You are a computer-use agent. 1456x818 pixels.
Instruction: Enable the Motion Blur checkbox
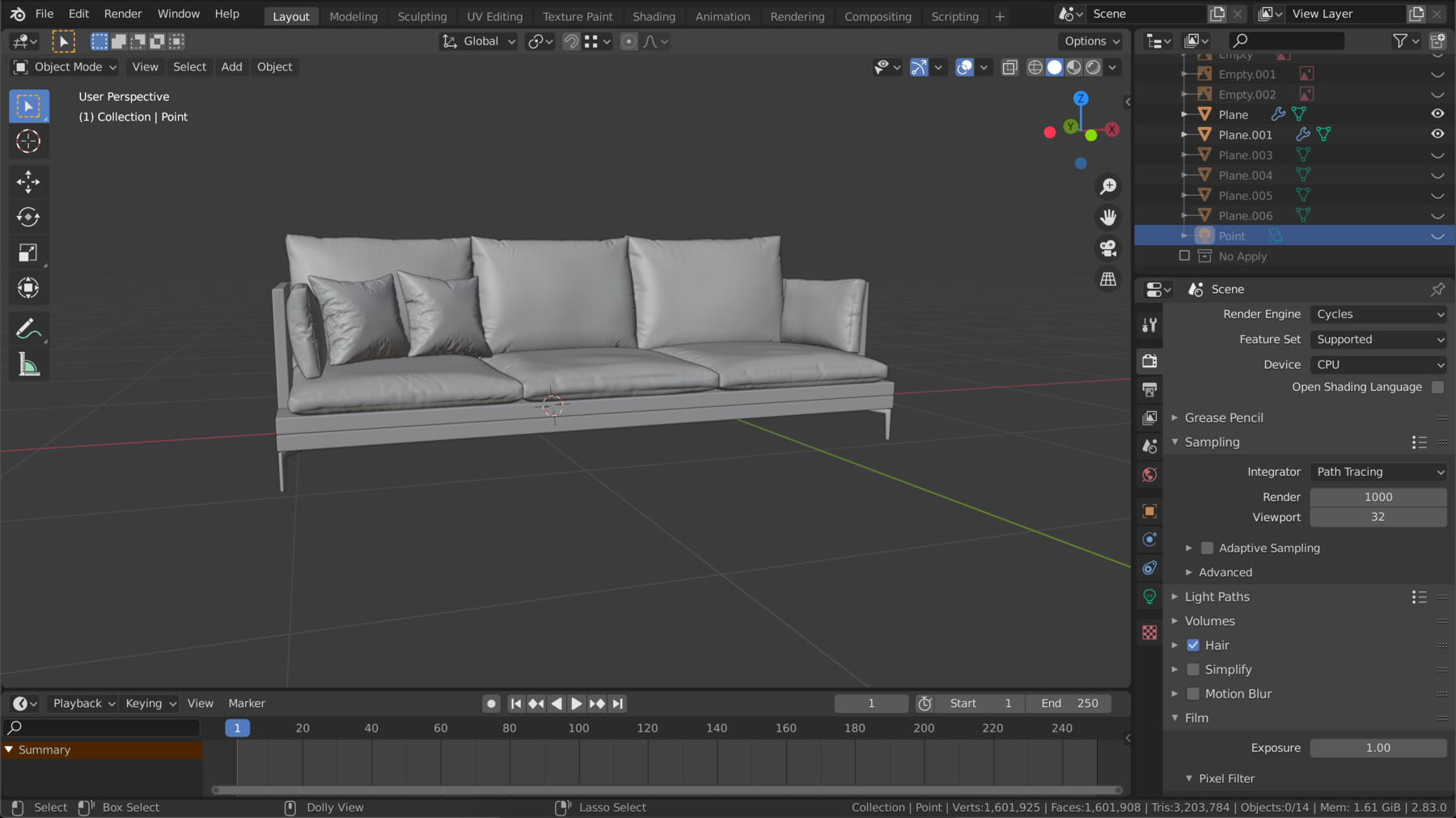pos(1193,693)
